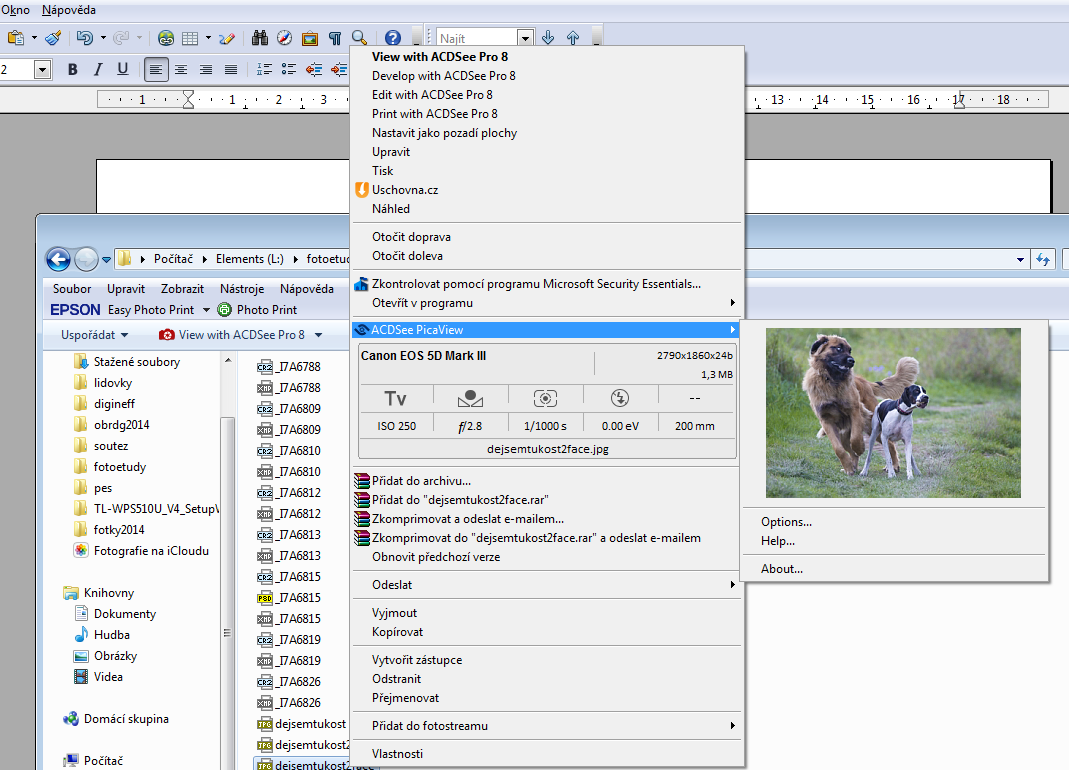Click the binoculars Find & Replace icon
The height and width of the screenshot is (770, 1069).
tap(260, 38)
